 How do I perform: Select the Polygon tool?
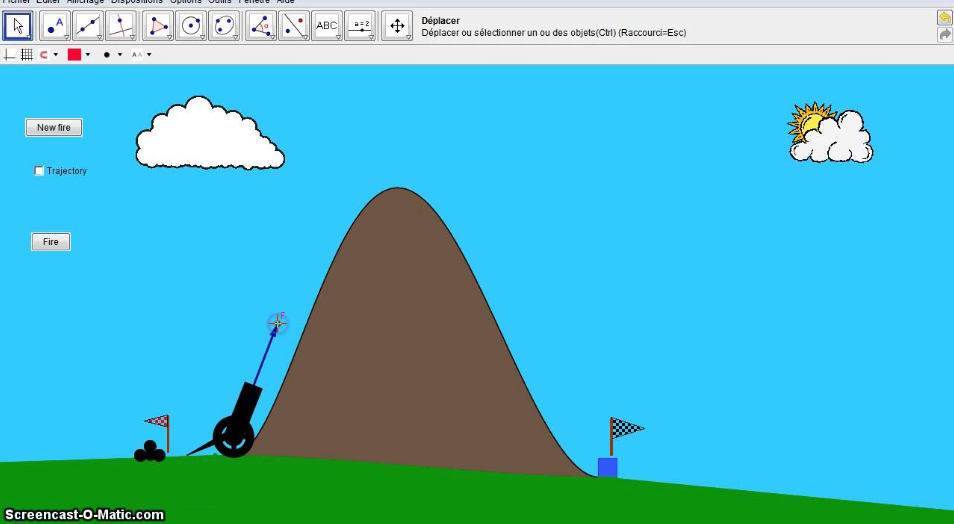[x=158, y=26]
